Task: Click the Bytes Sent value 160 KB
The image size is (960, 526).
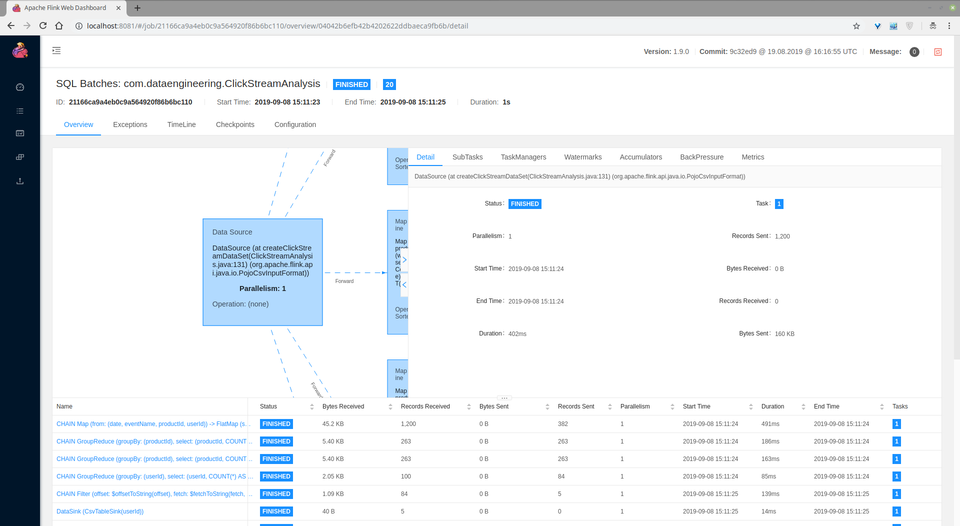Action: click(x=784, y=334)
